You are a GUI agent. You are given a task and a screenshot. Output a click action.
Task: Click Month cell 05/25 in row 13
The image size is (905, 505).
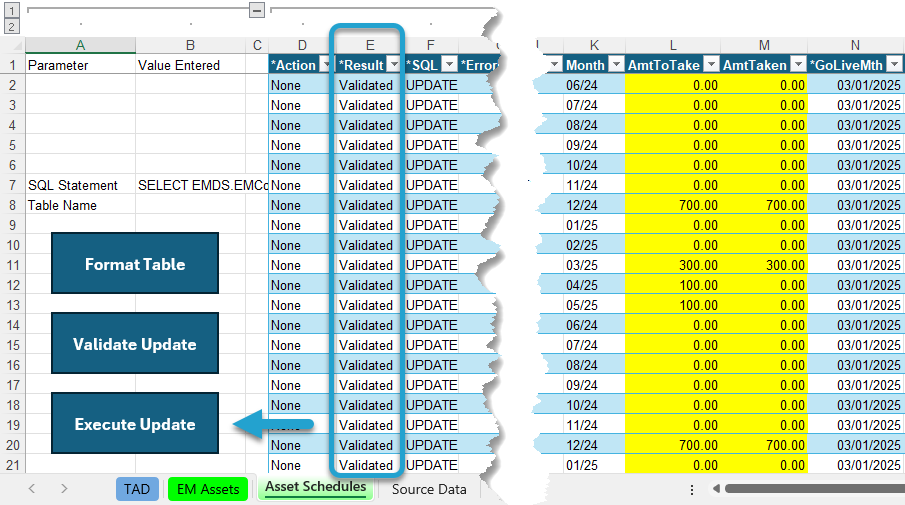click(594, 305)
